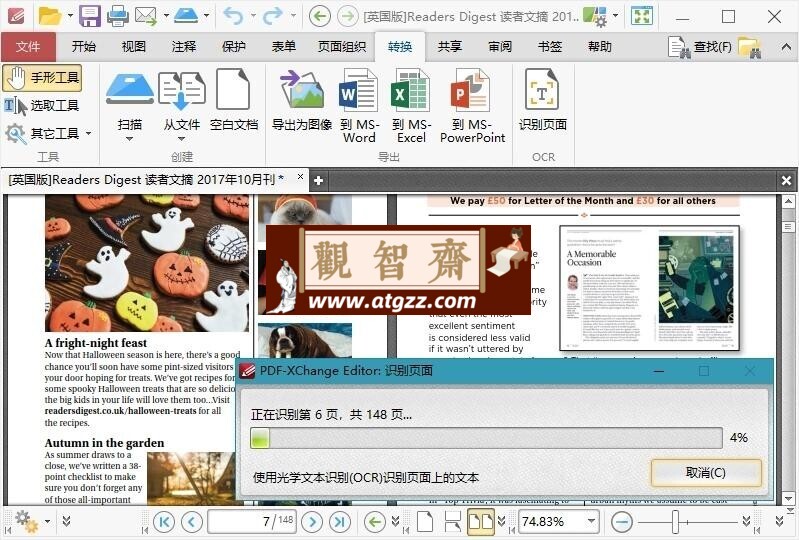Viewport: 799px width, 540px height.
Task: Create a 空白文档 blank document
Action: [234, 99]
